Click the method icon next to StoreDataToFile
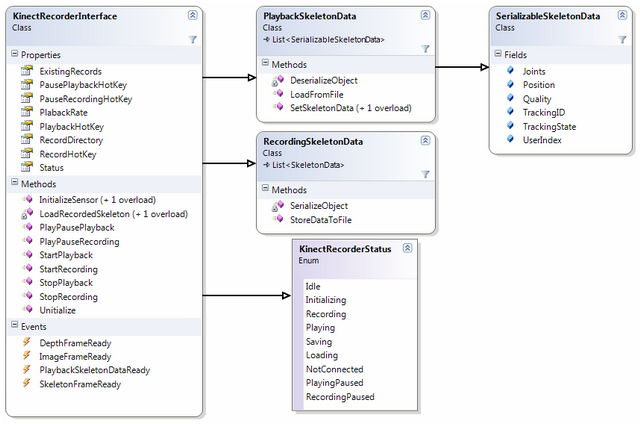Screen dimensions: 640x424 click(278, 219)
